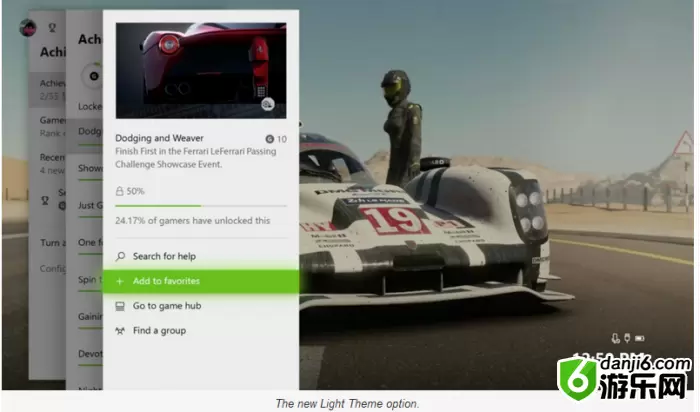Click the controller status icon
Viewport: 700px width, 412px height.
(x=627, y=338)
